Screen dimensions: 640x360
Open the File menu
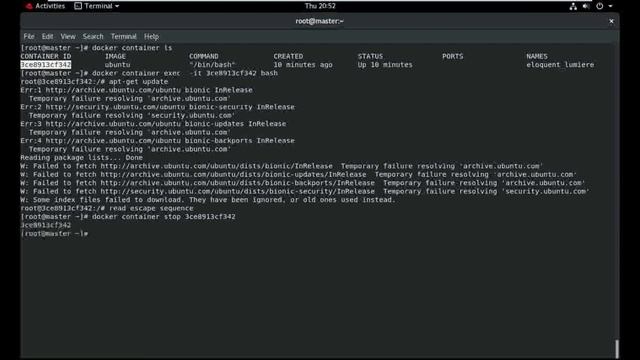click(29, 36)
